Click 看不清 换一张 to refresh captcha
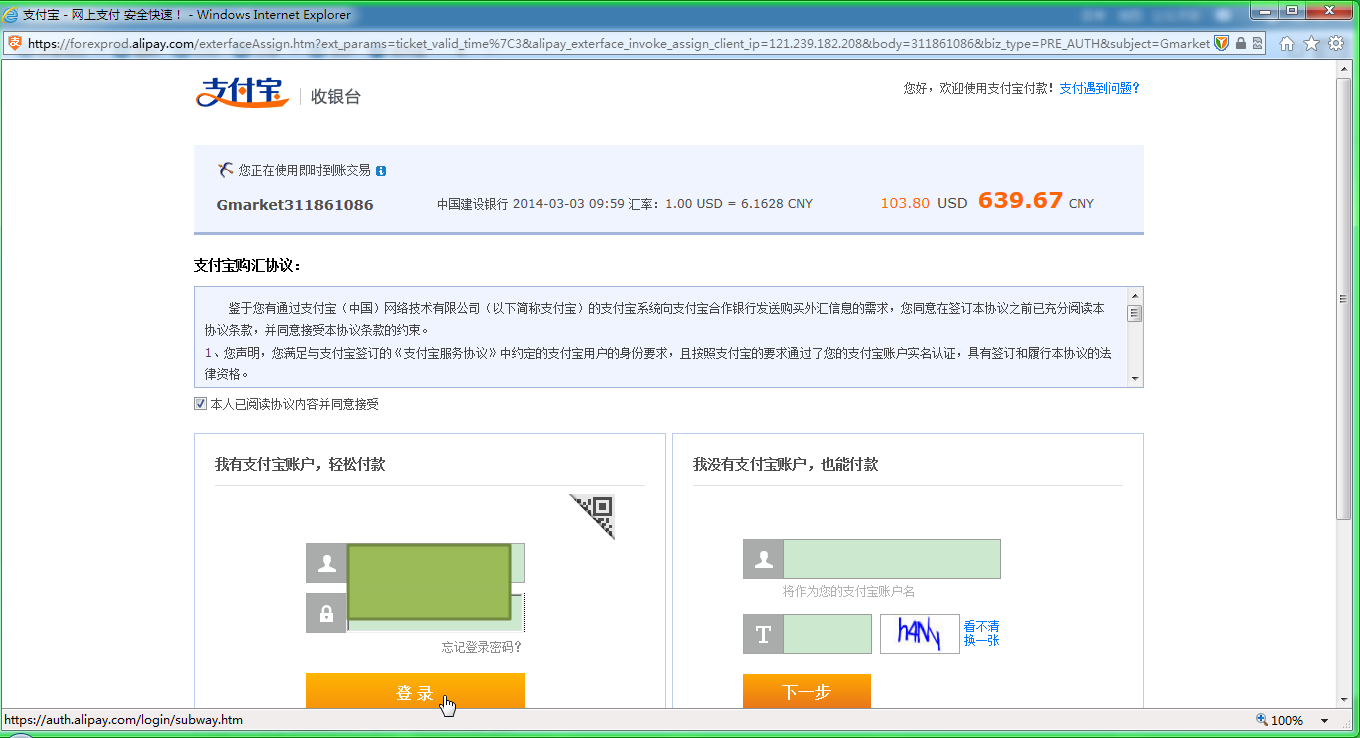 (x=981, y=633)
